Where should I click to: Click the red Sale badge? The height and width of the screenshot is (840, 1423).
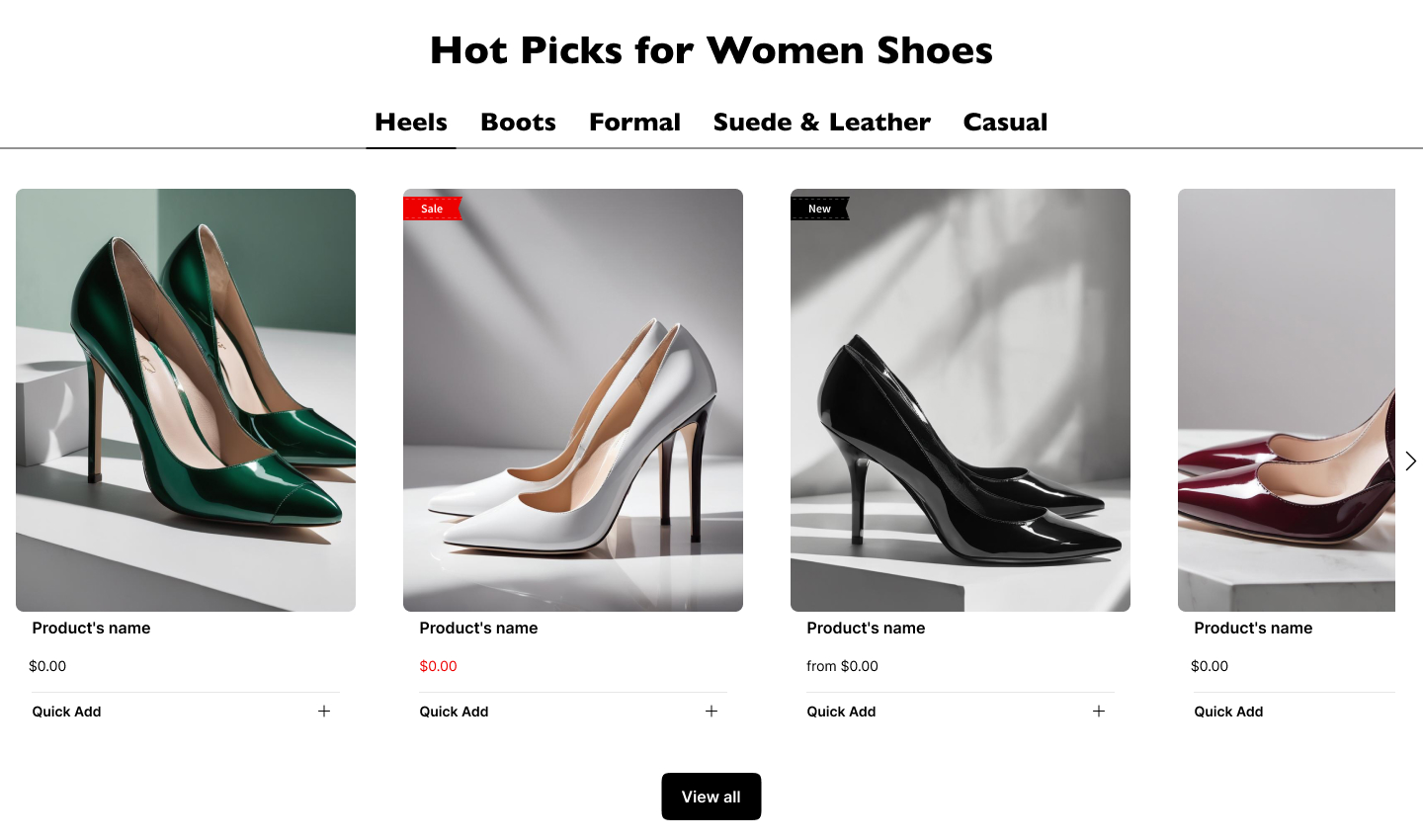(x=432, y=209)
